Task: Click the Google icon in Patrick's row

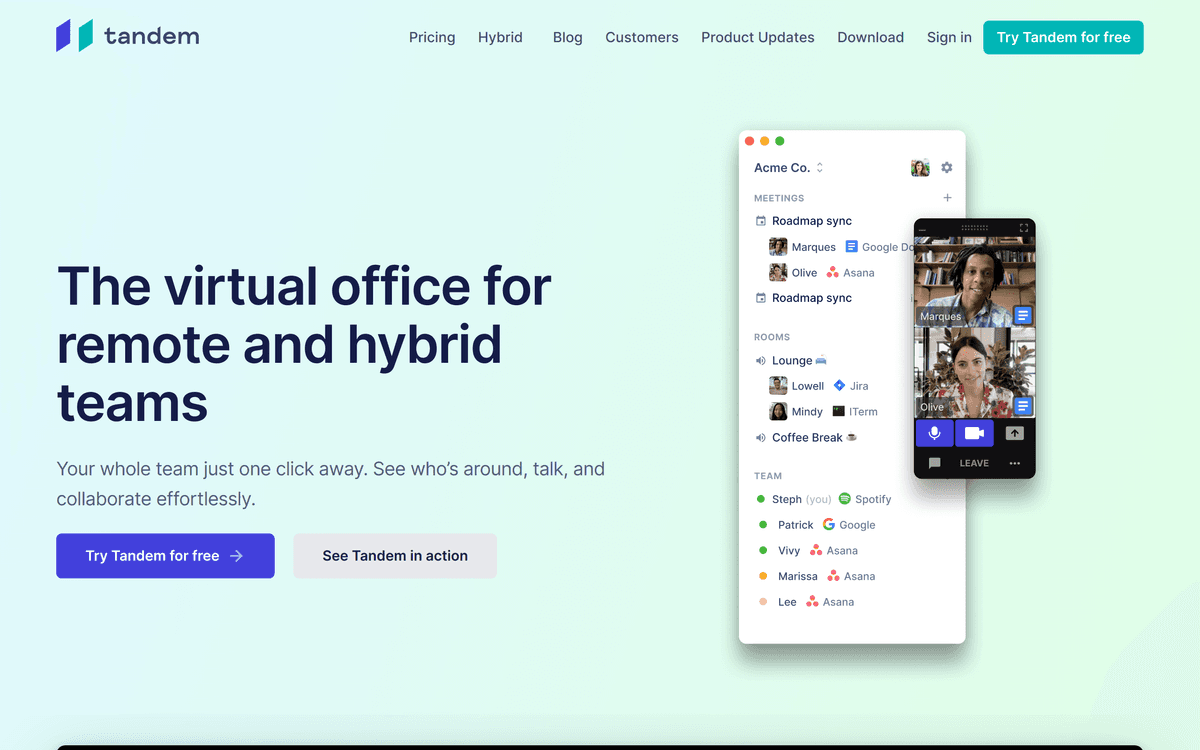Action: [x=828, y=525]
